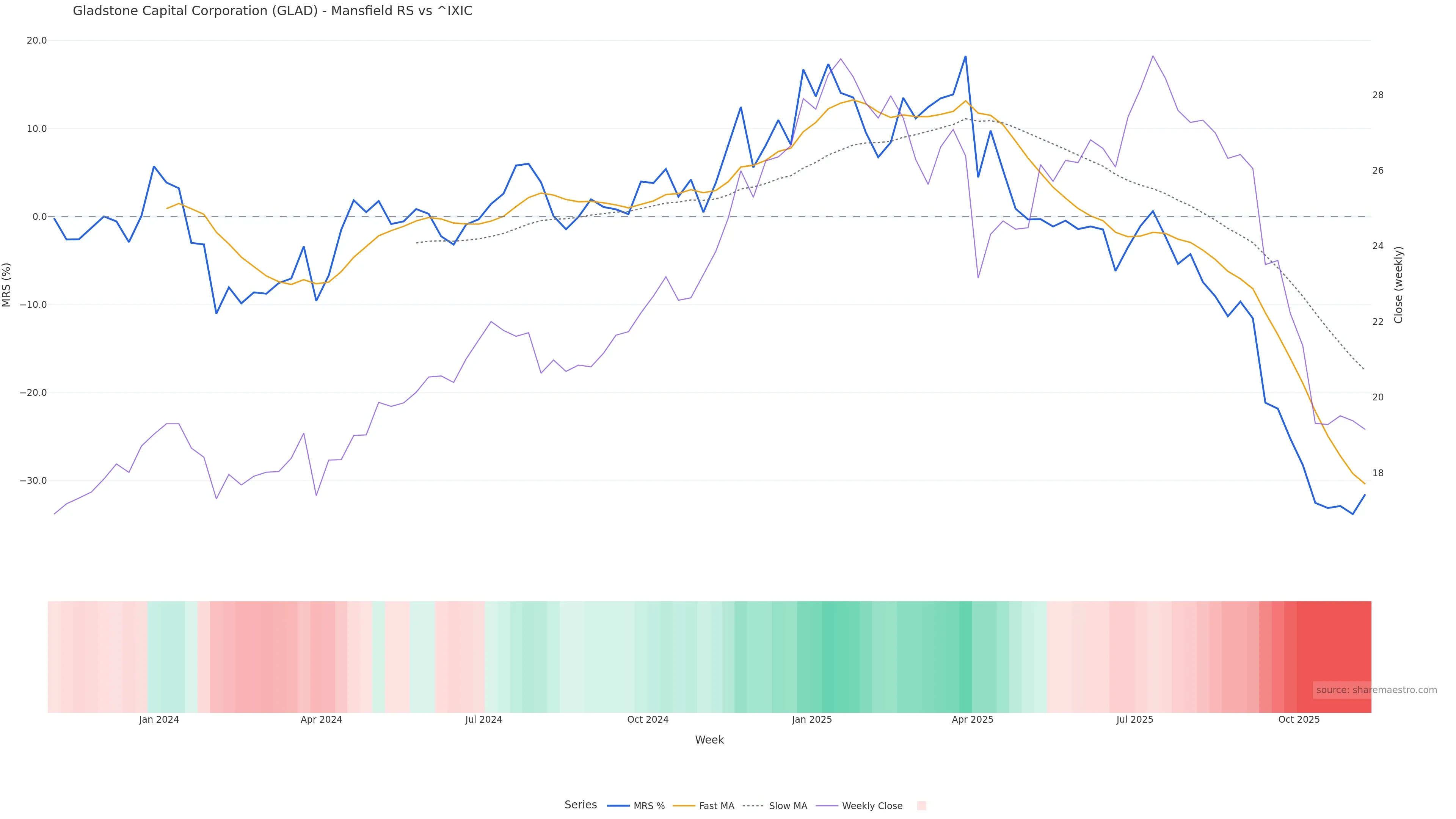Image resolution: width=1456 pixels, height=819 pixels.
Task: Click the Close (weekly) right axis title
Action: coord(1398,285)
